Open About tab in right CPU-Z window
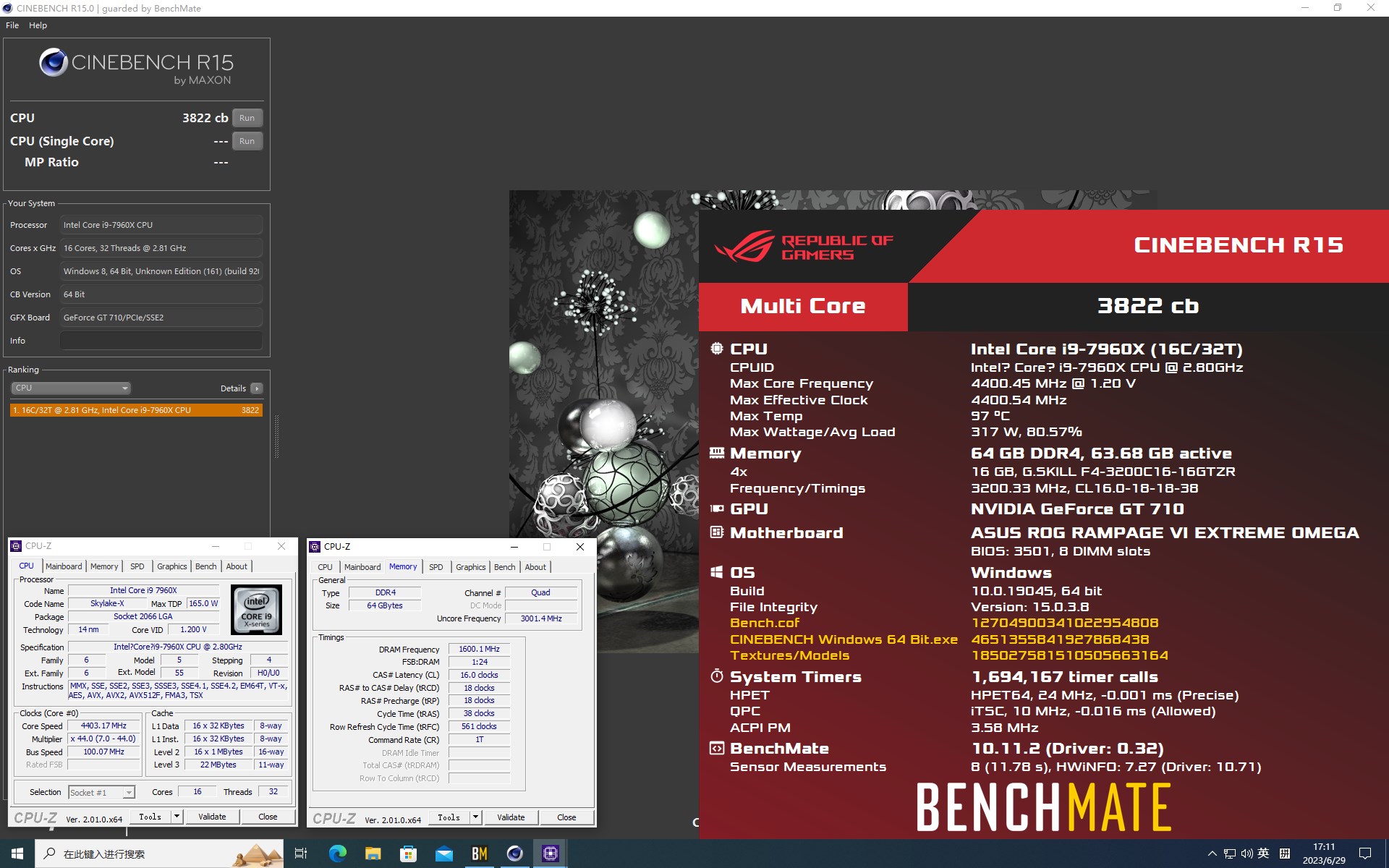The width and height of the screenshot is (1389, 868). point(535,567)
